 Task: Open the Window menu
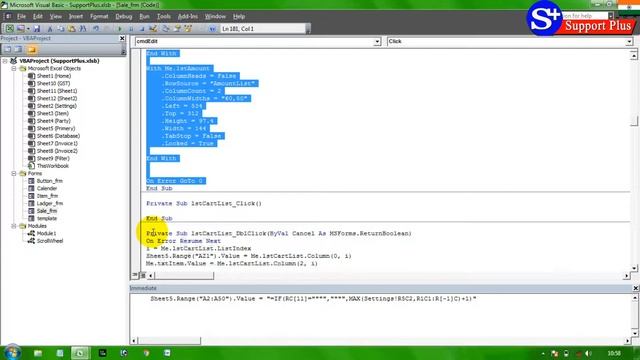point(215,17)
